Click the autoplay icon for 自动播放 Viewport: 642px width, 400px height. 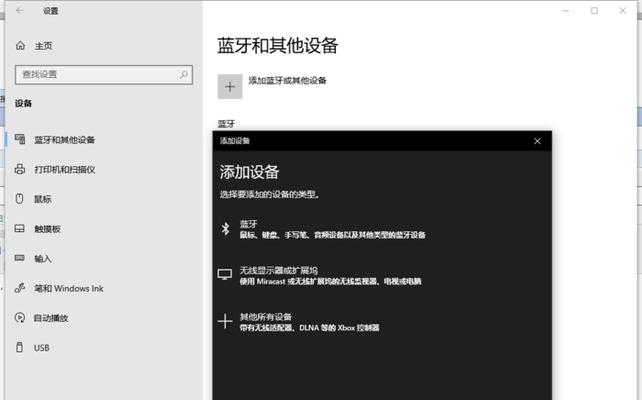point(20,317)
